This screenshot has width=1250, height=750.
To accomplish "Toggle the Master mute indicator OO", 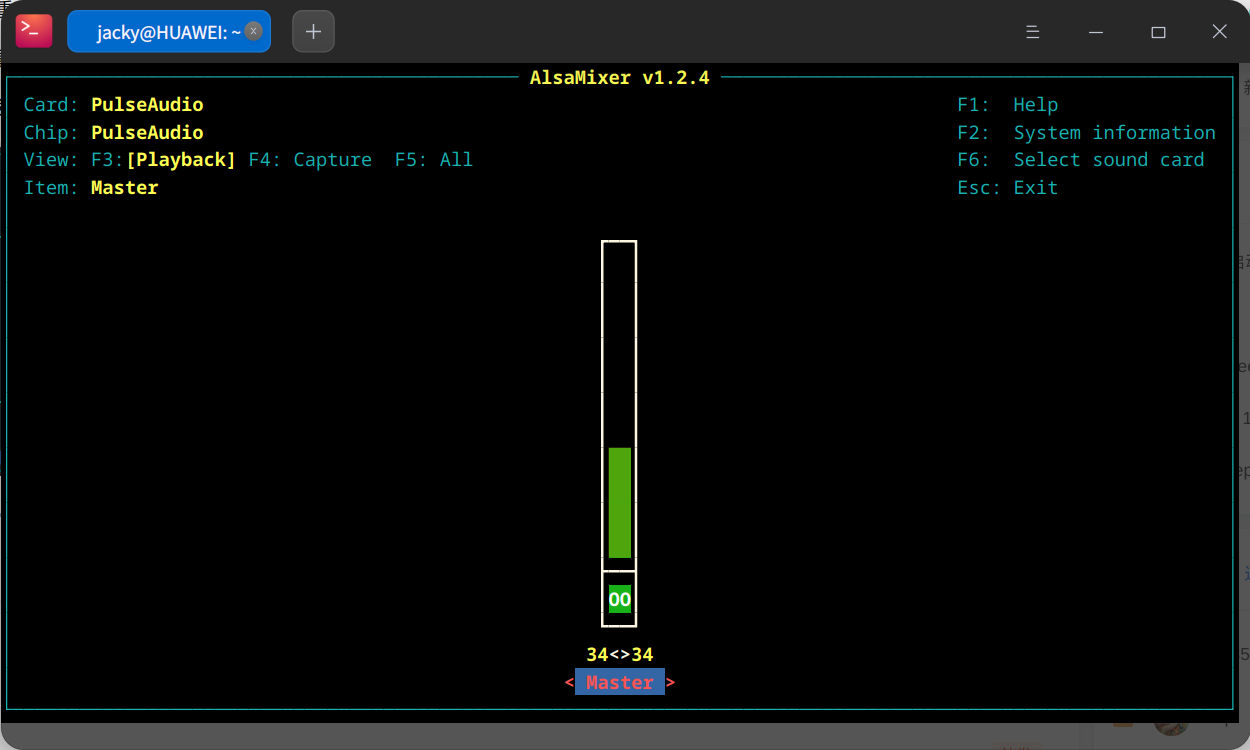I will pos(620,600).
